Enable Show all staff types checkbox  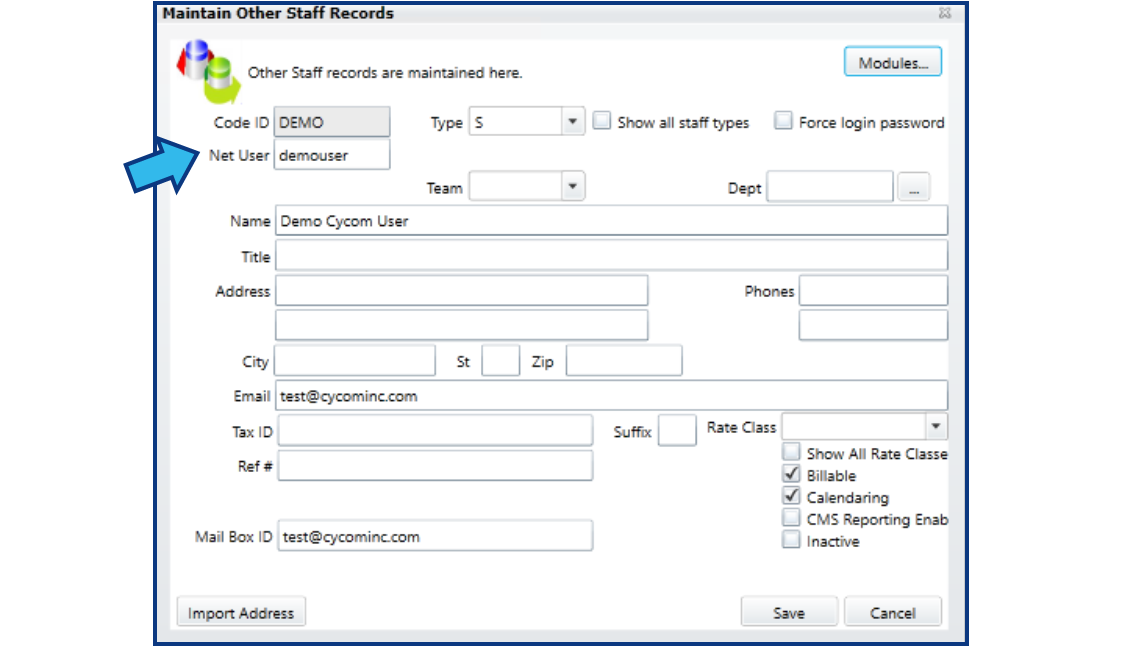[602, 120]
